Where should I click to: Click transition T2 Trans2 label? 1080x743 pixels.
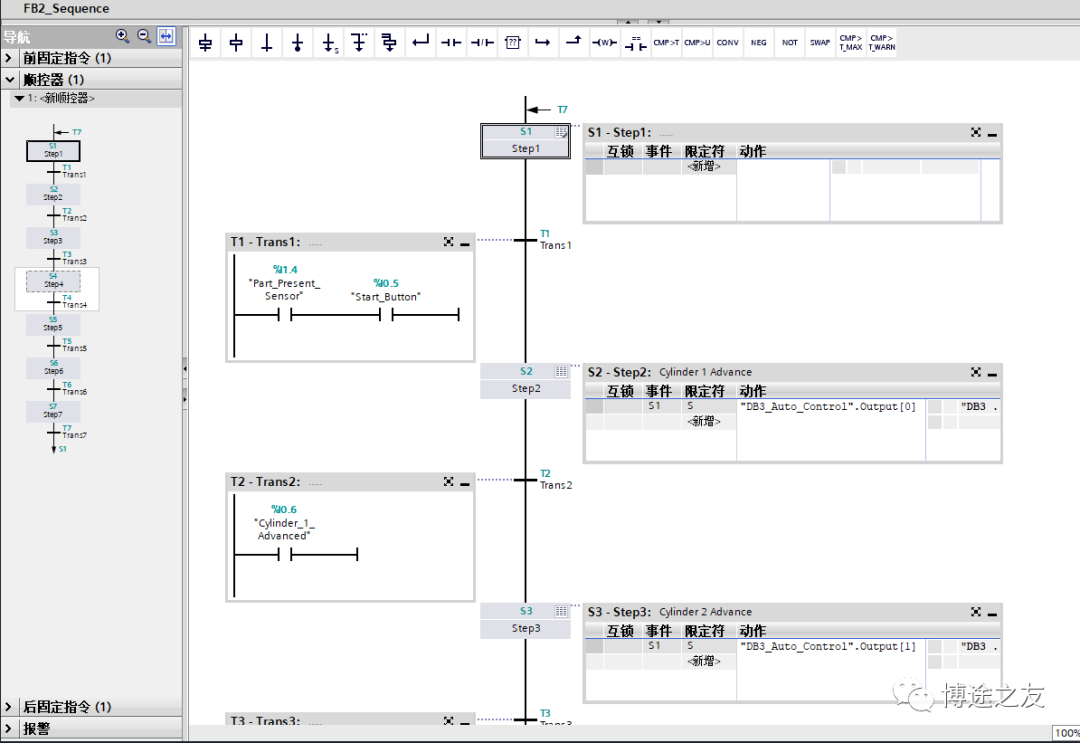pyautogui.click(x=555, y=479)
